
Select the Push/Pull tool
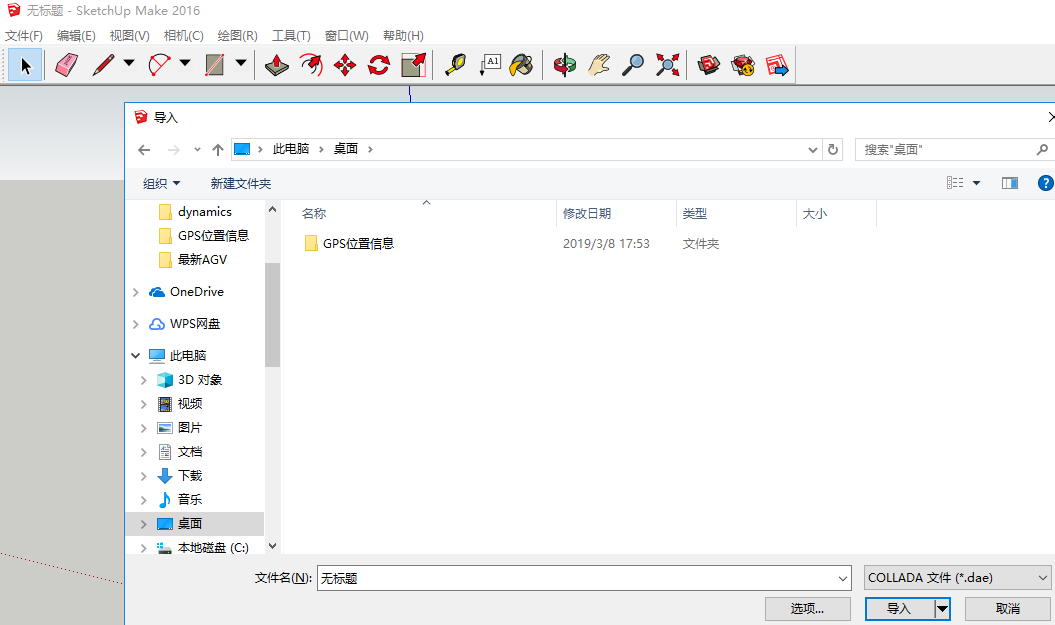tap(277, 65)
